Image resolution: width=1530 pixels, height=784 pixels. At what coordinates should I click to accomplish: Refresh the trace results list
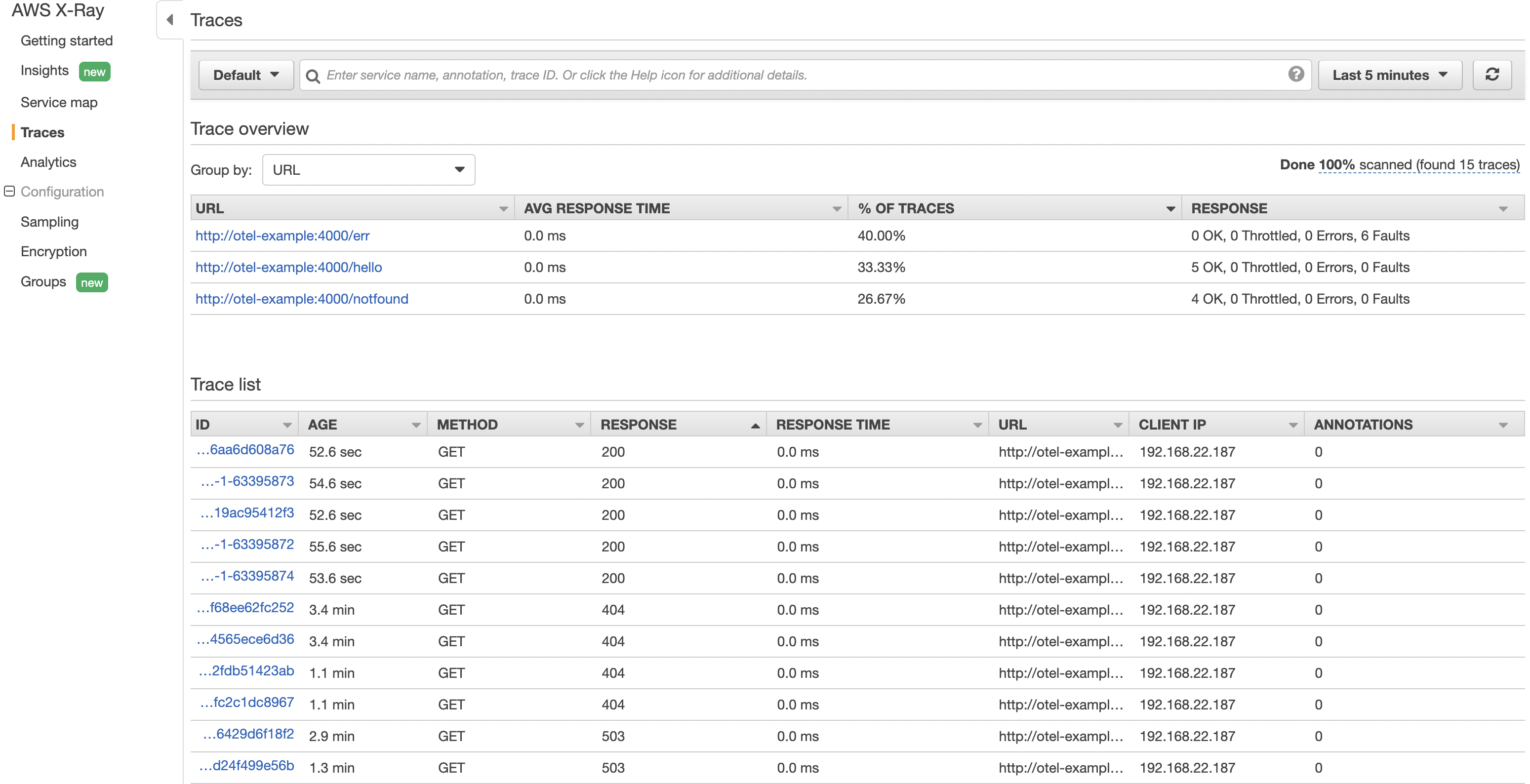(x=1493, y=75)
